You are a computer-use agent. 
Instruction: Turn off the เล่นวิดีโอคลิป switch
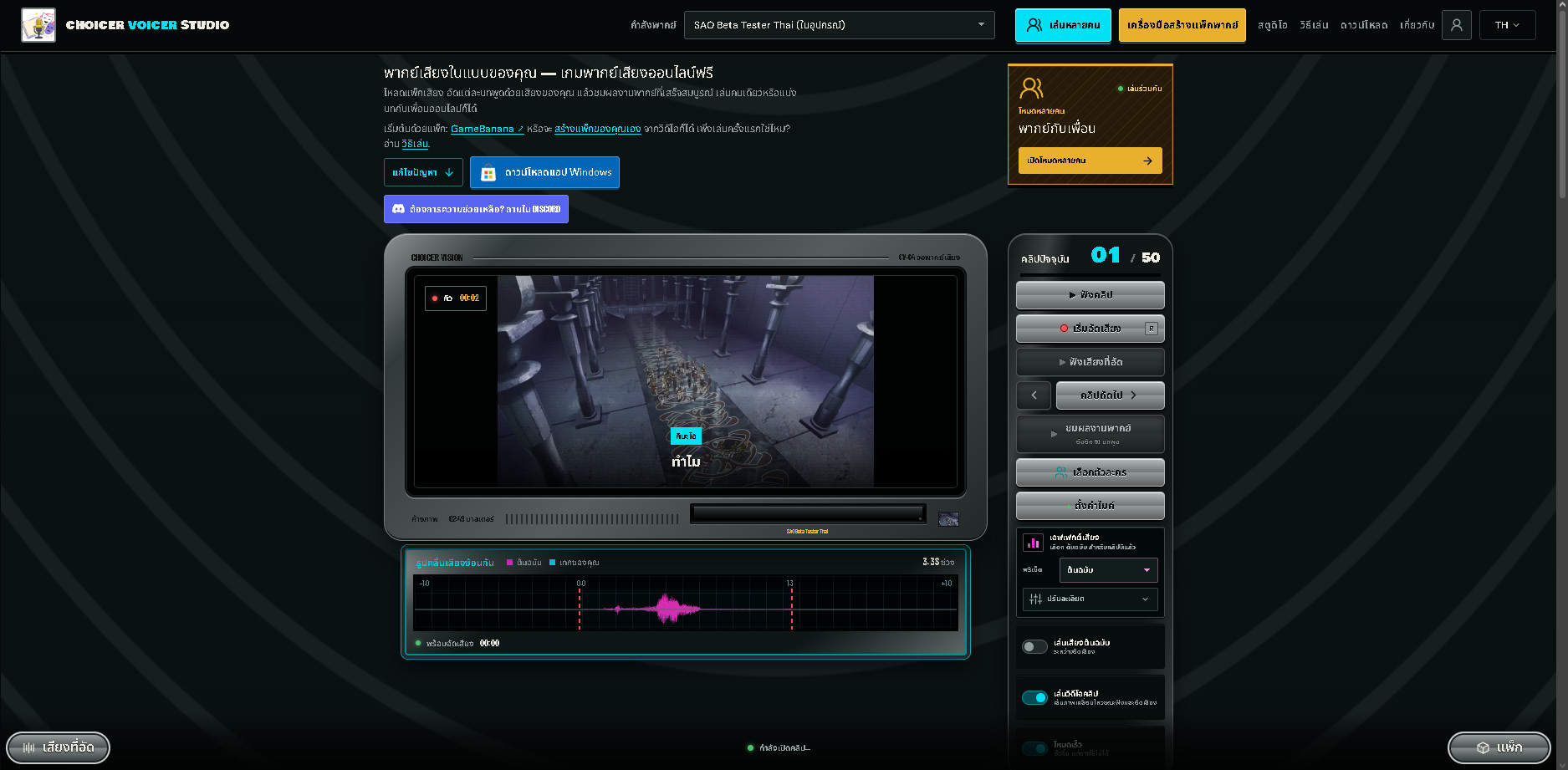tap(1034, 697)
